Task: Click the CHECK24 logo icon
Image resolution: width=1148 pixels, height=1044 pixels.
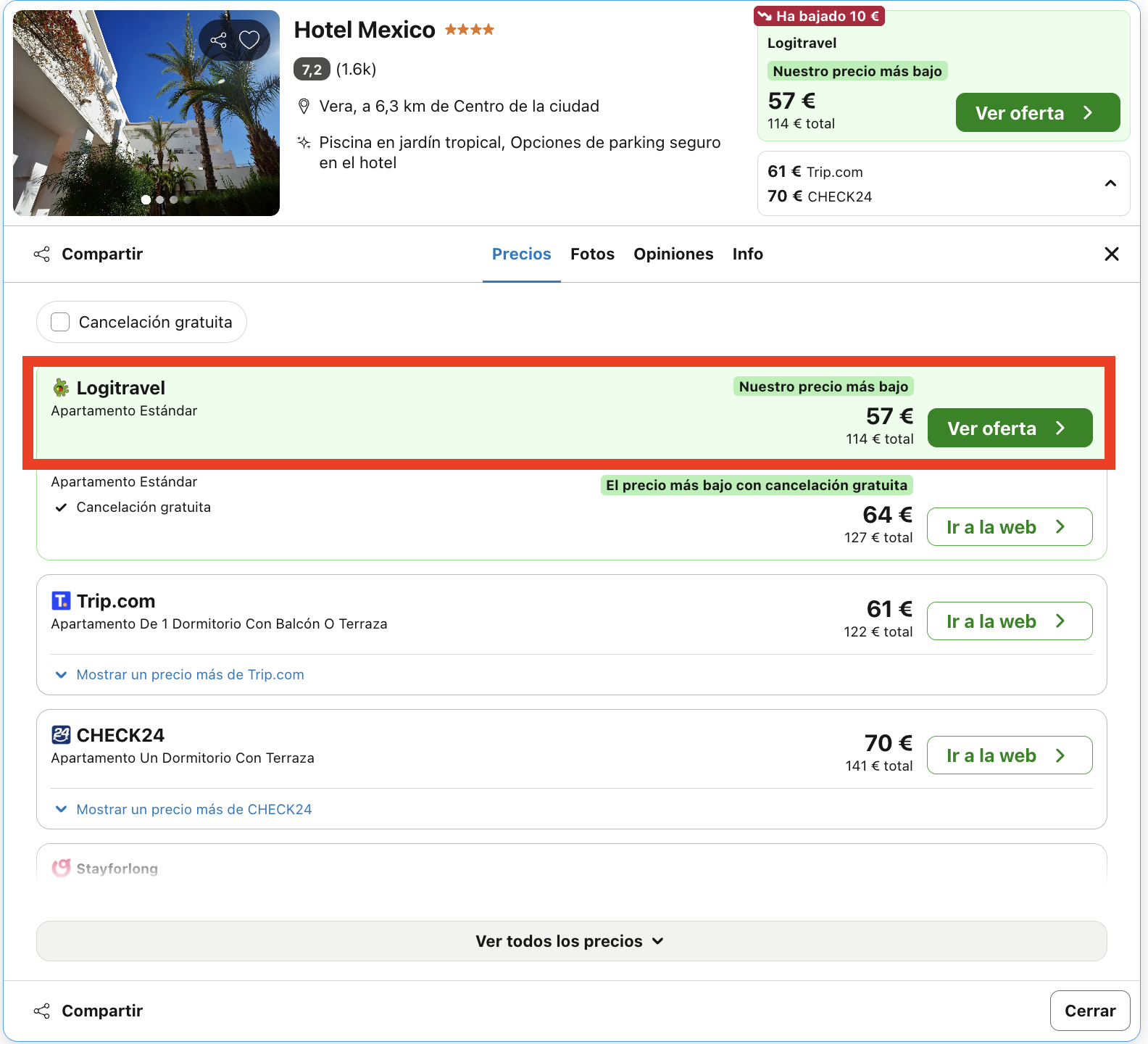Action: [x=62, y=735]
